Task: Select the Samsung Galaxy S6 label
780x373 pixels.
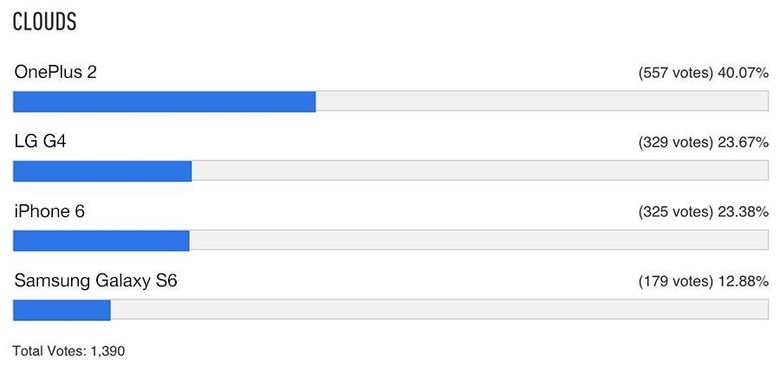Action: (96, 281)
